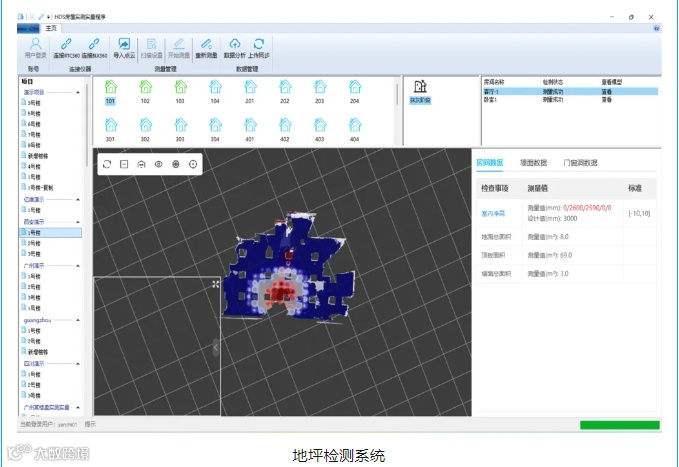Click 查看 in the 客厅-1 row
This screenshot has height=467, width=679.
[x=607, y=92]
